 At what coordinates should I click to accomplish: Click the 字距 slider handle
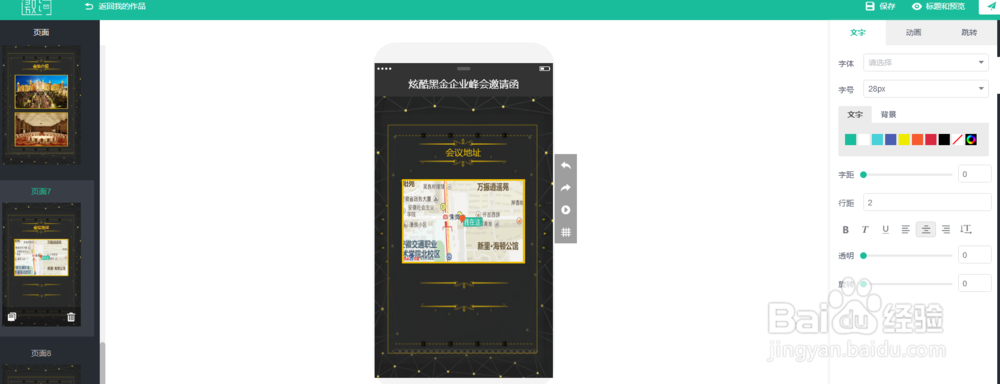point(864,174)
